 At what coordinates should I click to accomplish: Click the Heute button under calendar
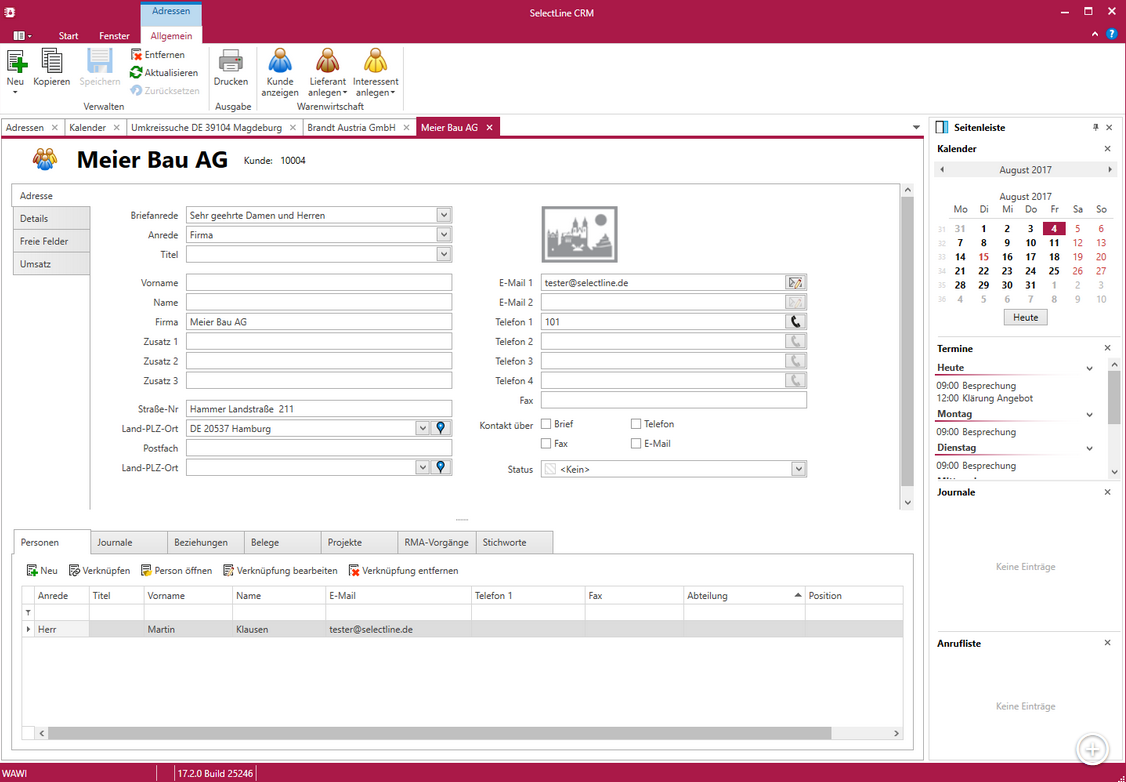pos(1025,317)
